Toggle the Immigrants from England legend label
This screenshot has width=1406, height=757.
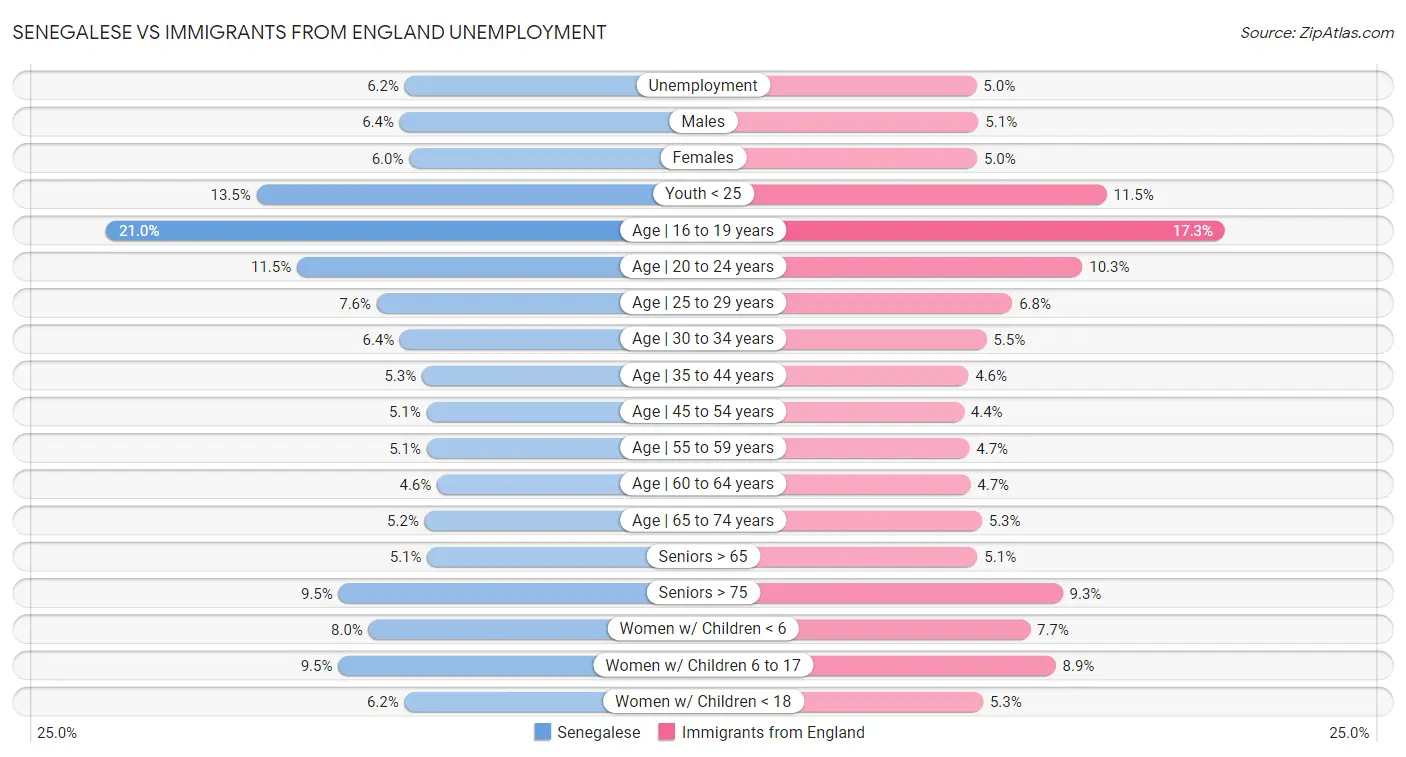coord(772,732)
